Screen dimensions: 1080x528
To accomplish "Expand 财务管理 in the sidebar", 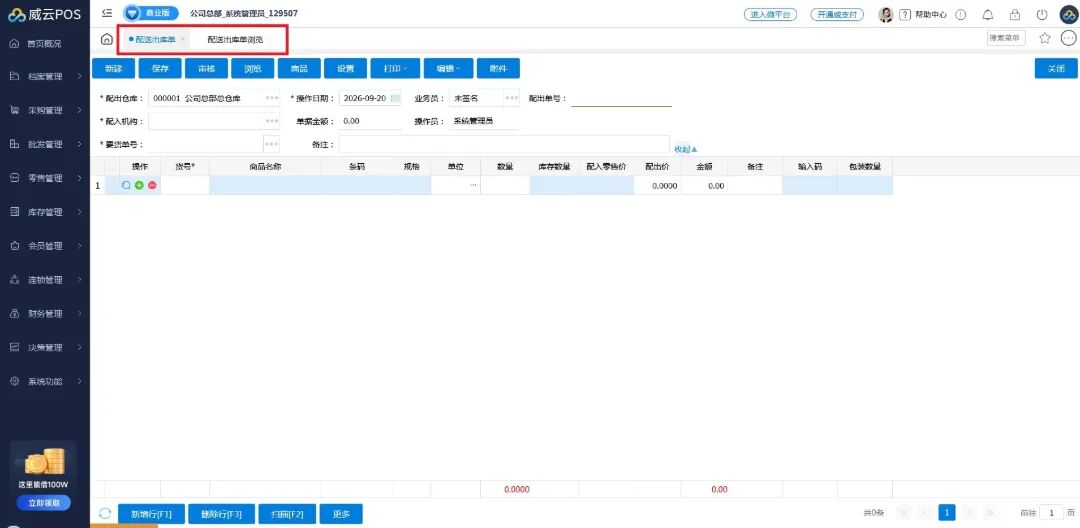I will point(45,314).
